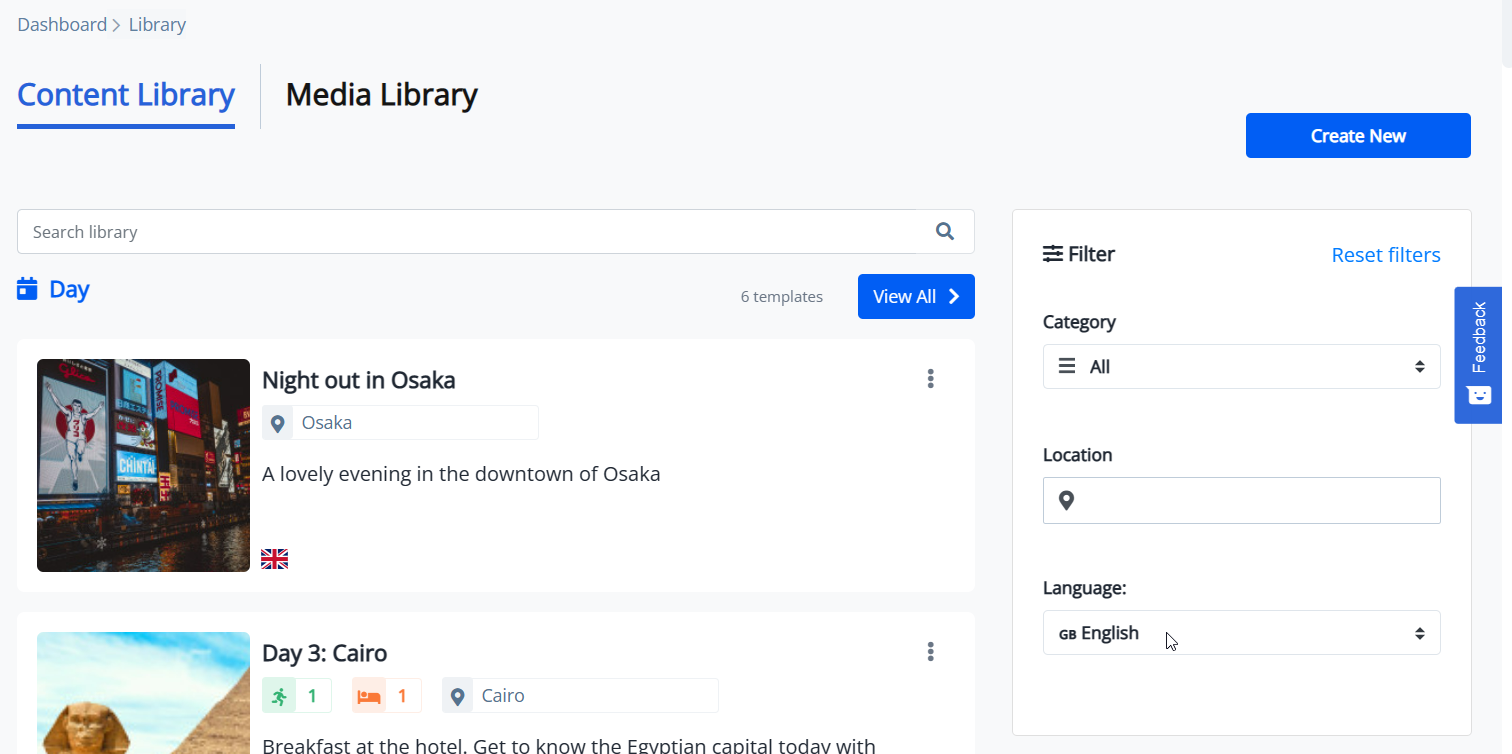Click the Create New button
1512x754 pixels.
click(x=1358, y=136)
